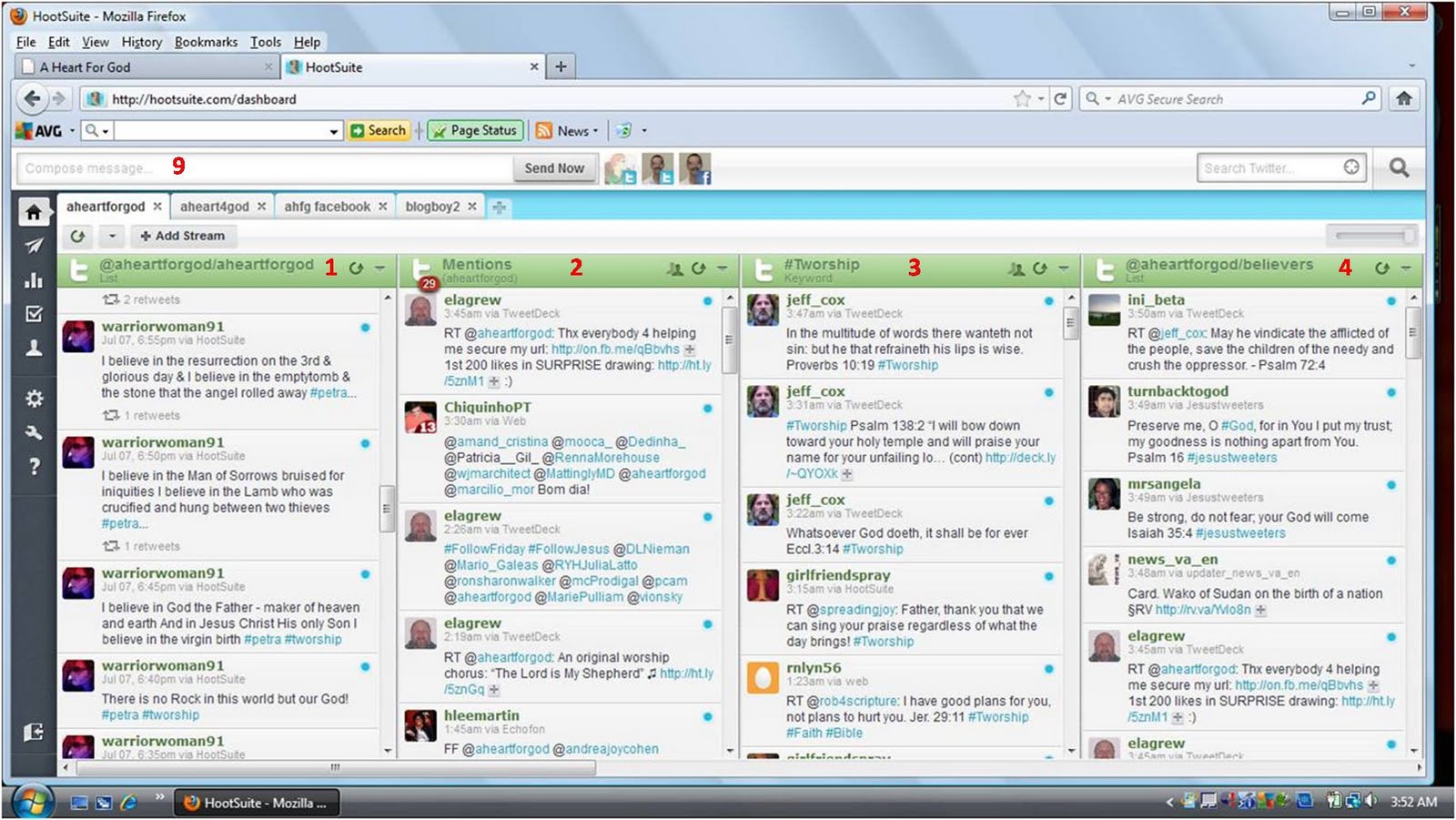Click the Internet Explorer quick launch icon
1456x820 pixels.
(x=128, y=803)
